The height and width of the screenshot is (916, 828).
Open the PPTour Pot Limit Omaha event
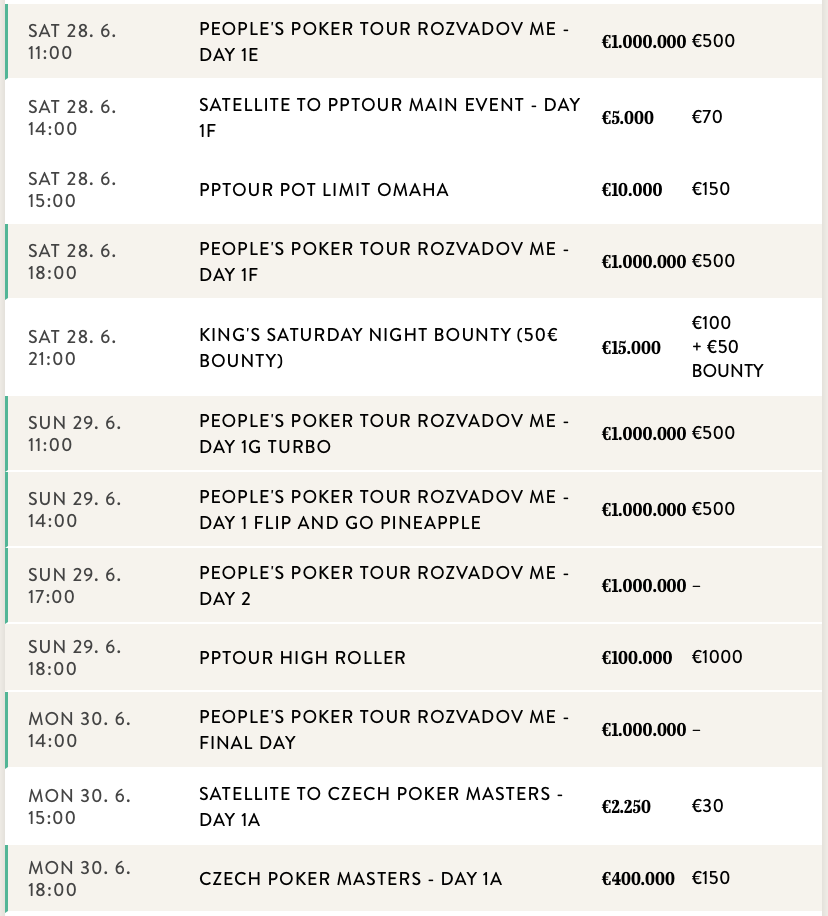(x=323, y=190)
